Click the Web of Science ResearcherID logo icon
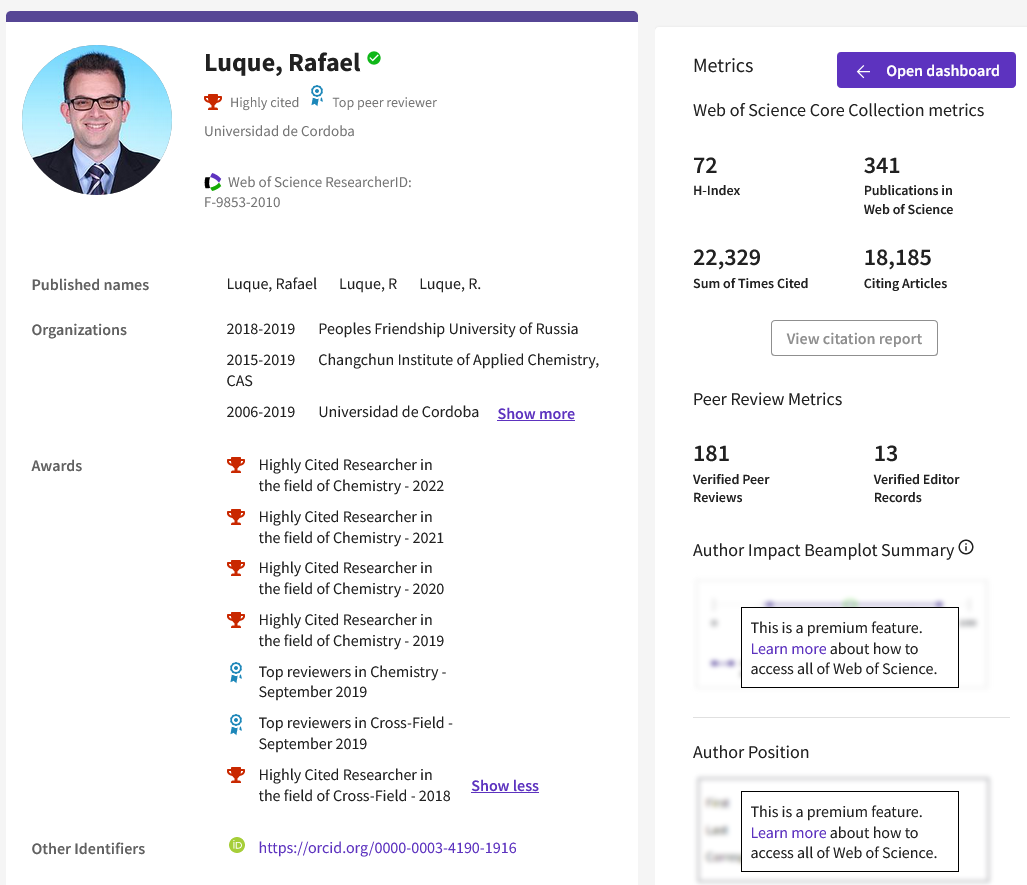The width and height of the screenshot is (1027, 885). click(x=213, y=182)
